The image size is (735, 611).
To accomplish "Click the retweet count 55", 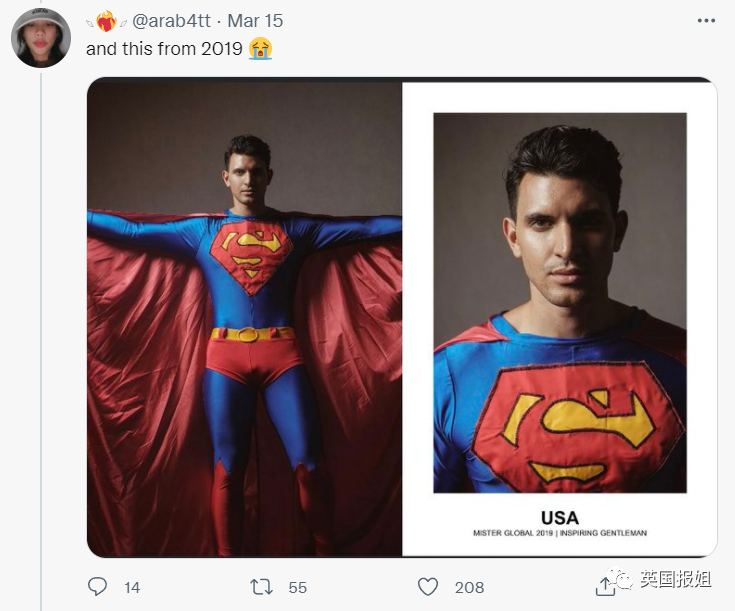I will pos(298,588).
